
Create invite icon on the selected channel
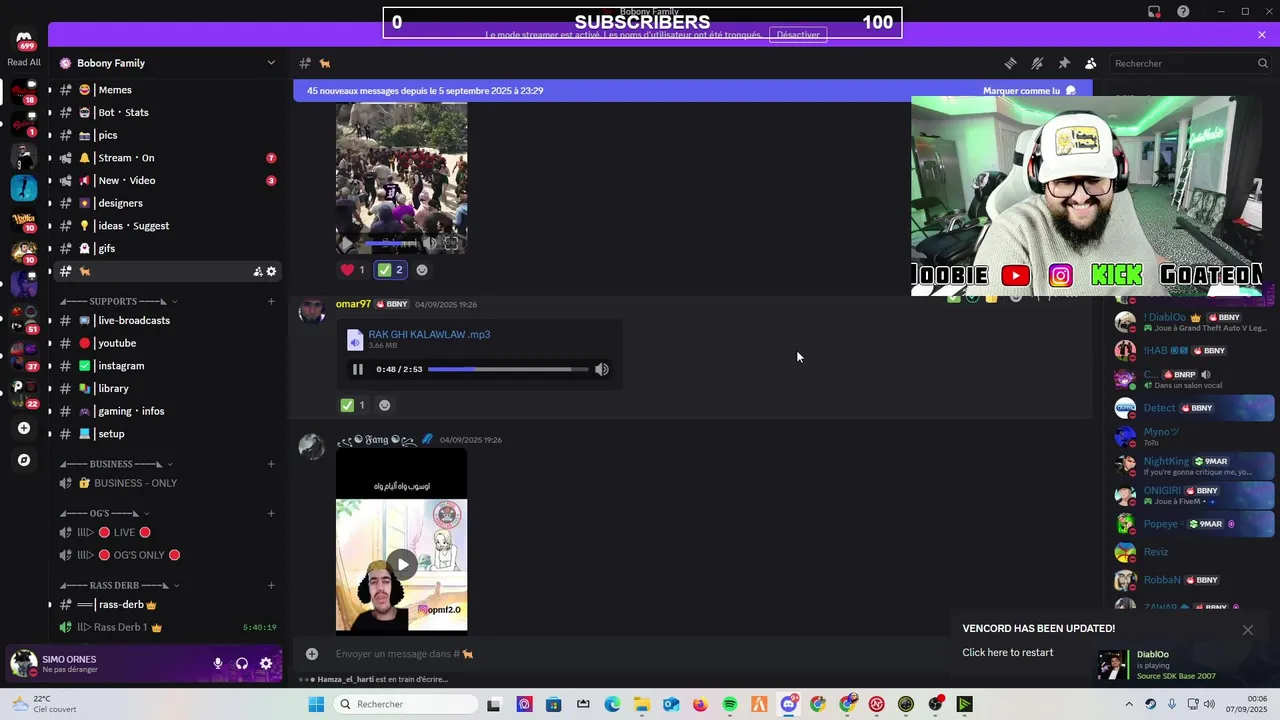point(258,271)
